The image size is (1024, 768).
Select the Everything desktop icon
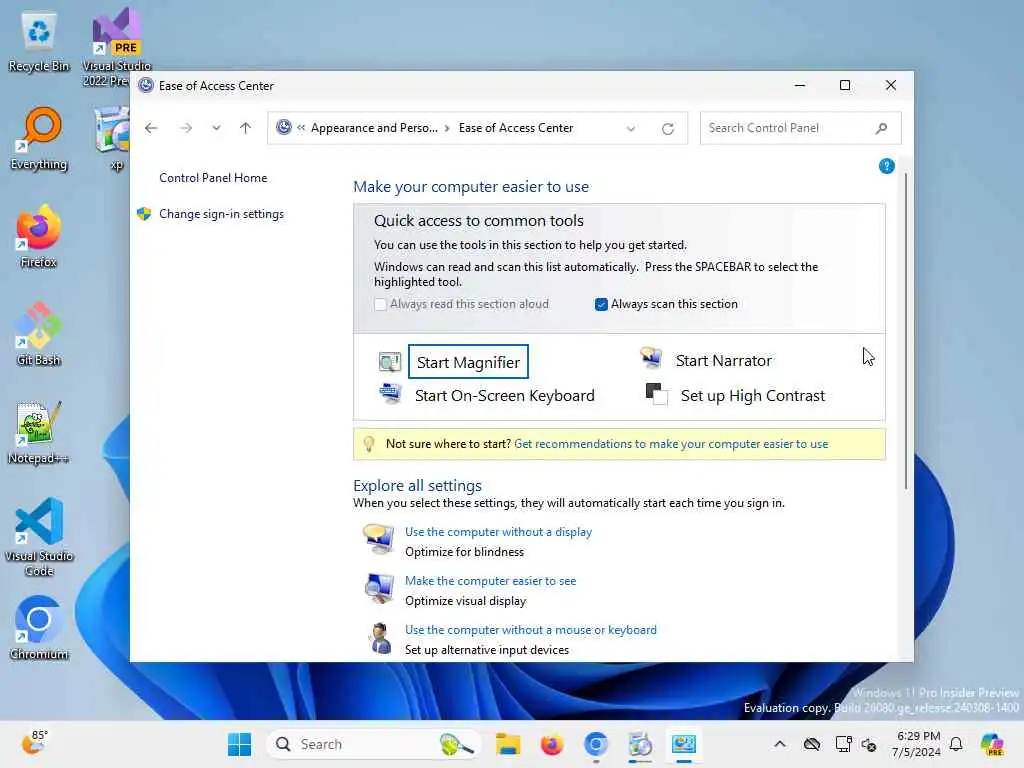(x=39, y=139)
